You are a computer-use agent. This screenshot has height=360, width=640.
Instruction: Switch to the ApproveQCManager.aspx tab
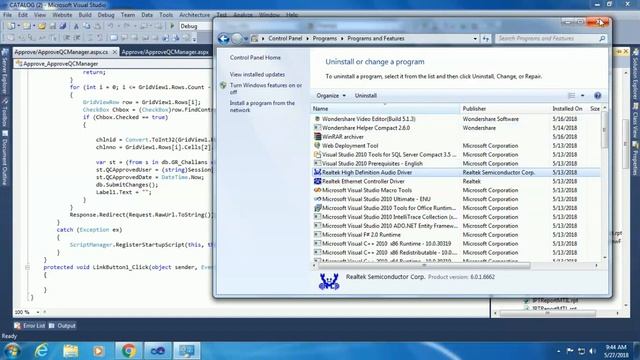tap(165, 52)
